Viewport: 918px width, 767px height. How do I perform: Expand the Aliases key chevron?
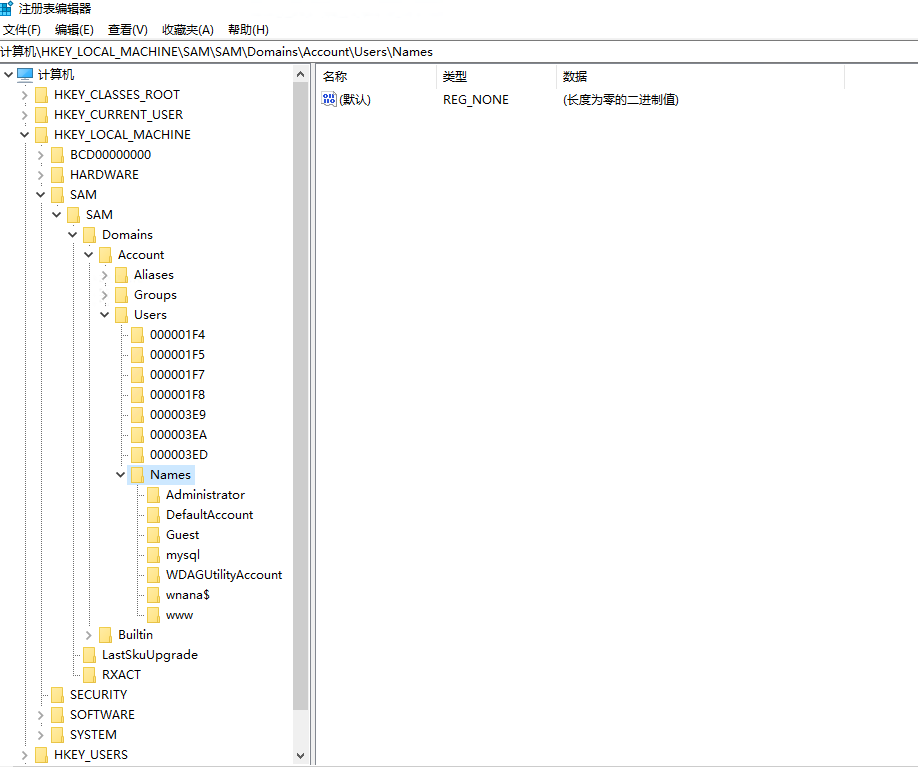(x=104, y=275)
